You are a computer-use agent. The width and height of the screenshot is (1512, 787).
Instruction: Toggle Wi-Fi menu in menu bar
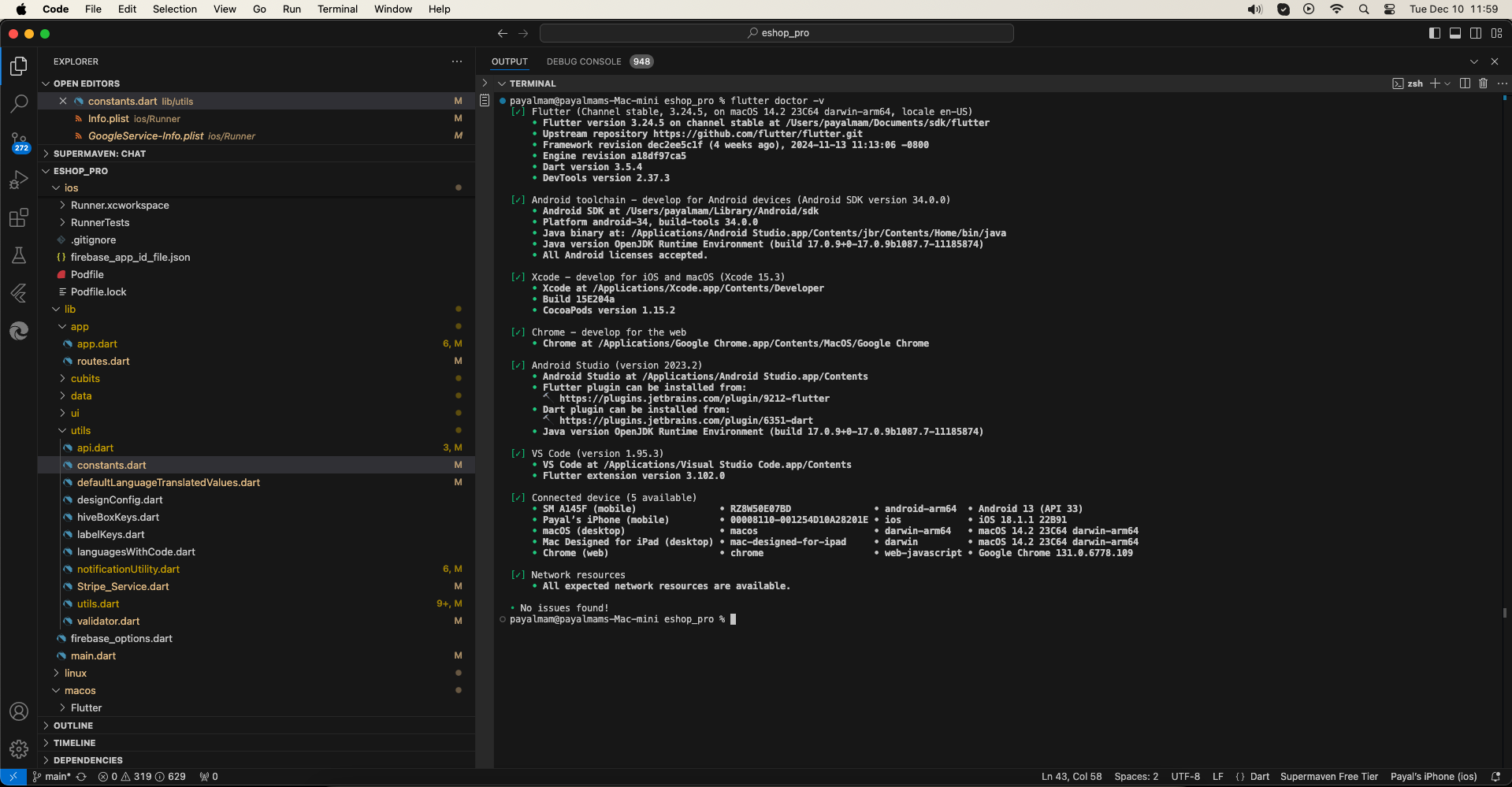(1337, 9)
